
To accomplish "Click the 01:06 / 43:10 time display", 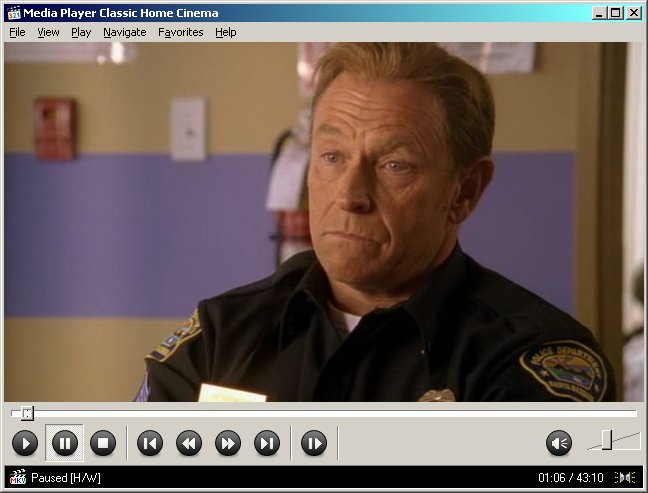I will [x=571, y=478].
